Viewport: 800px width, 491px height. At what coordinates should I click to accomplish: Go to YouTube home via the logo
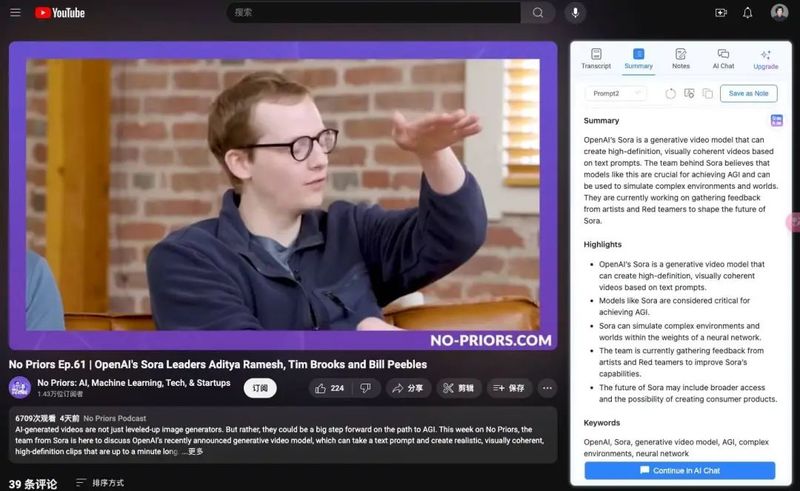(60, 13)
